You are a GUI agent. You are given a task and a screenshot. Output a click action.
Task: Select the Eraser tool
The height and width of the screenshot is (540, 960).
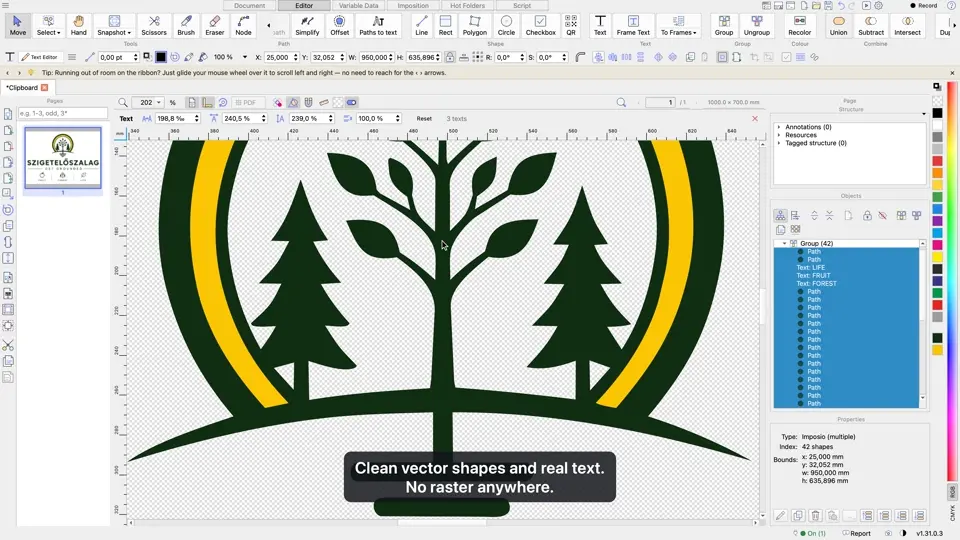tap(214, 25)
